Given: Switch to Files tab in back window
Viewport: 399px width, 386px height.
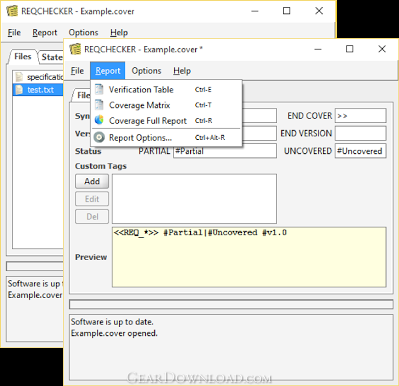Looking at the screenshot, I should point(23,57).
